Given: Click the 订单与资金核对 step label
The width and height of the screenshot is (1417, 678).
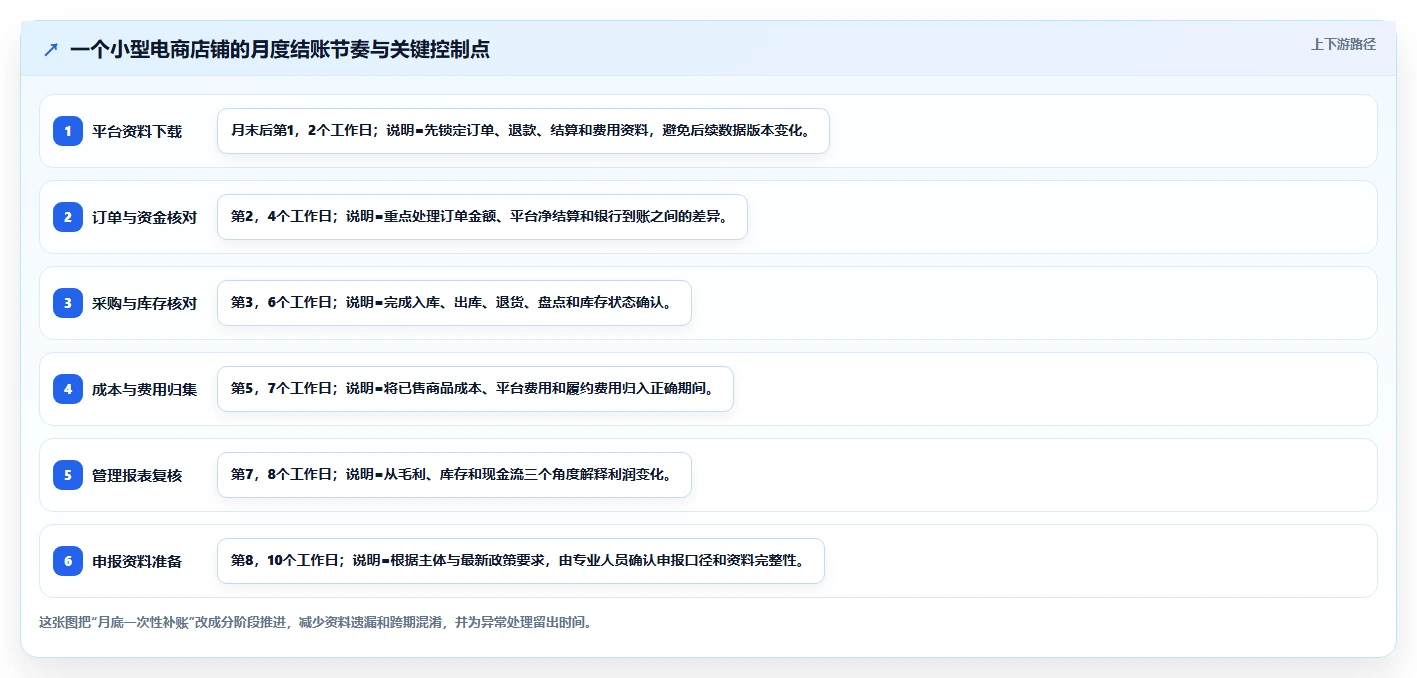Looking at the screenshot, I should pos(144,217).
